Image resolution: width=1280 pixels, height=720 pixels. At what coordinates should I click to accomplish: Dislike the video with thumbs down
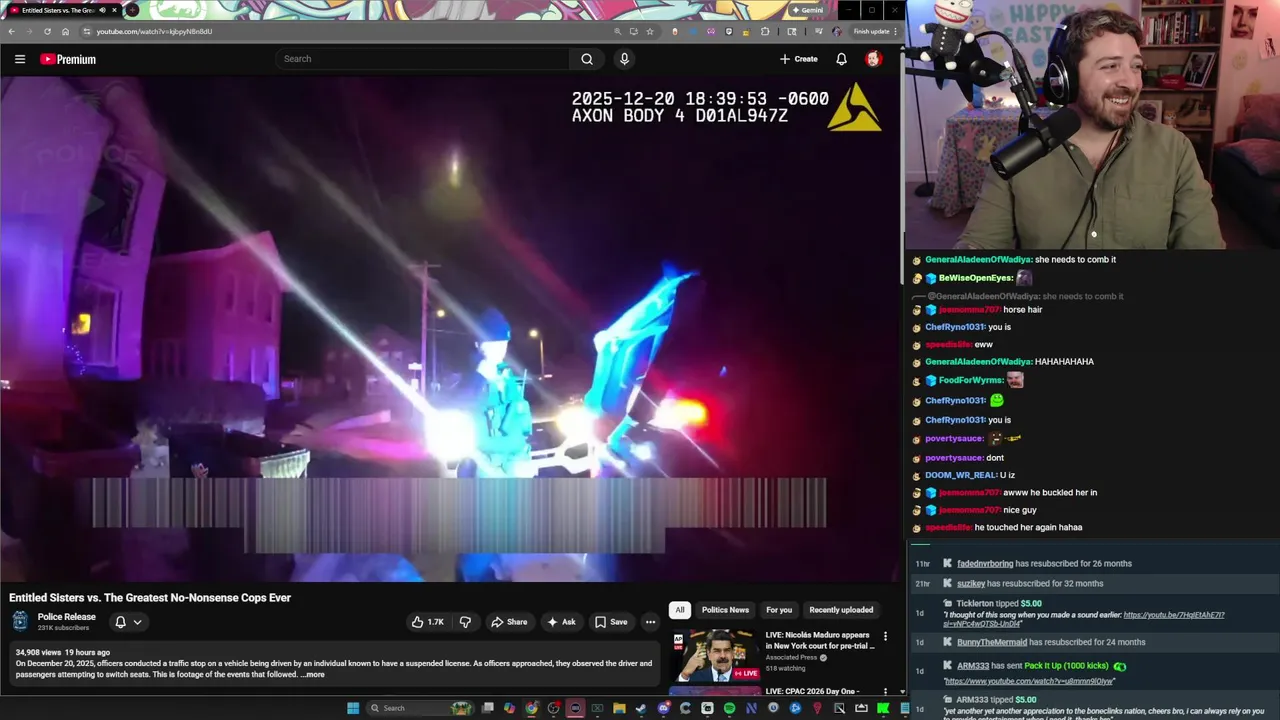point(465,622)
